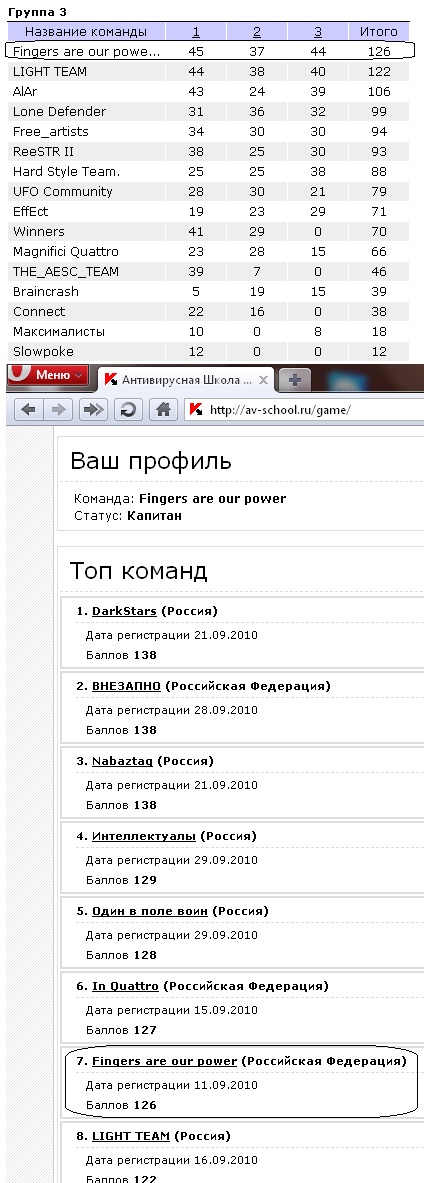Click the Kaspersky favicon on the tab
The width and height of the screenshot is (424, 1183).
(110, 381)
